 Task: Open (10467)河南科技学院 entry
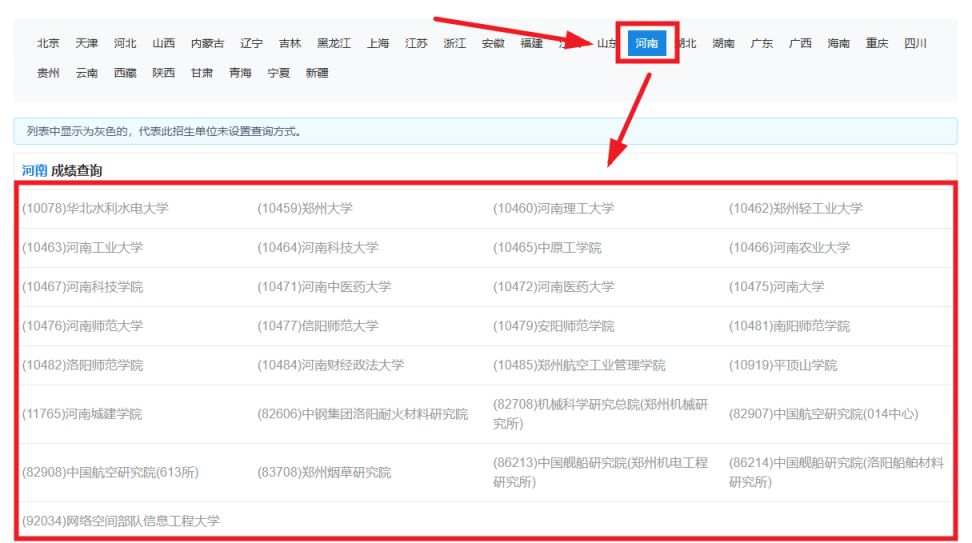tap(82, 286)
